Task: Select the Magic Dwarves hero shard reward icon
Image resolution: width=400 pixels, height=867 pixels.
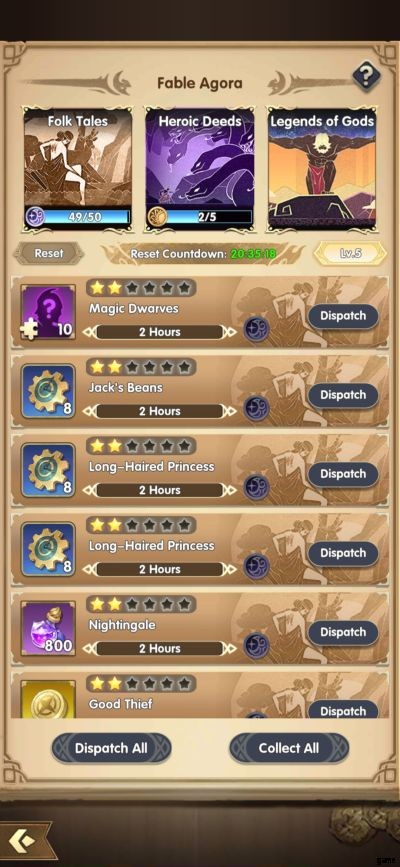Action: (x=48, y=312)
